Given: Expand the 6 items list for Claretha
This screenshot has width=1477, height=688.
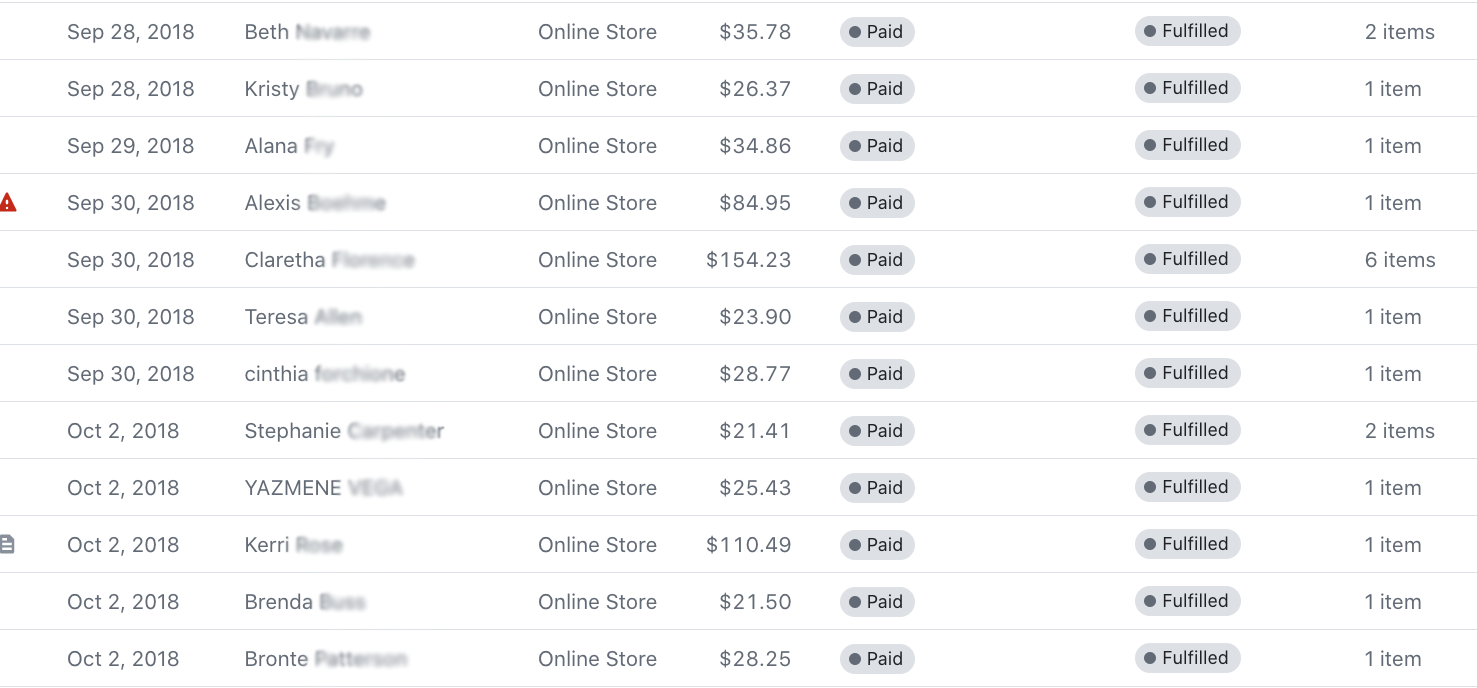Looking at the screenshot, I should (1400, 260).
